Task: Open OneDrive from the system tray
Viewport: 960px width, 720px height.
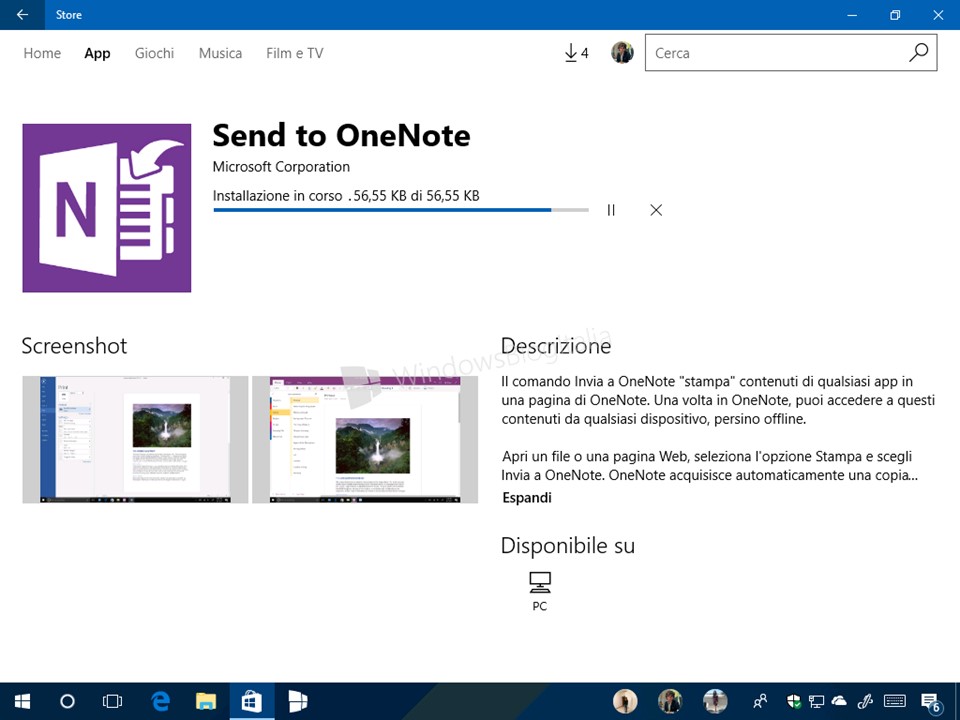Action: [x=839, y=702]
